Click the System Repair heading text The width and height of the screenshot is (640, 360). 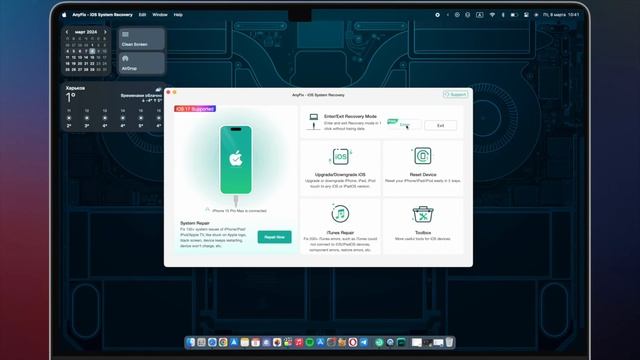[x=195, y=223]
